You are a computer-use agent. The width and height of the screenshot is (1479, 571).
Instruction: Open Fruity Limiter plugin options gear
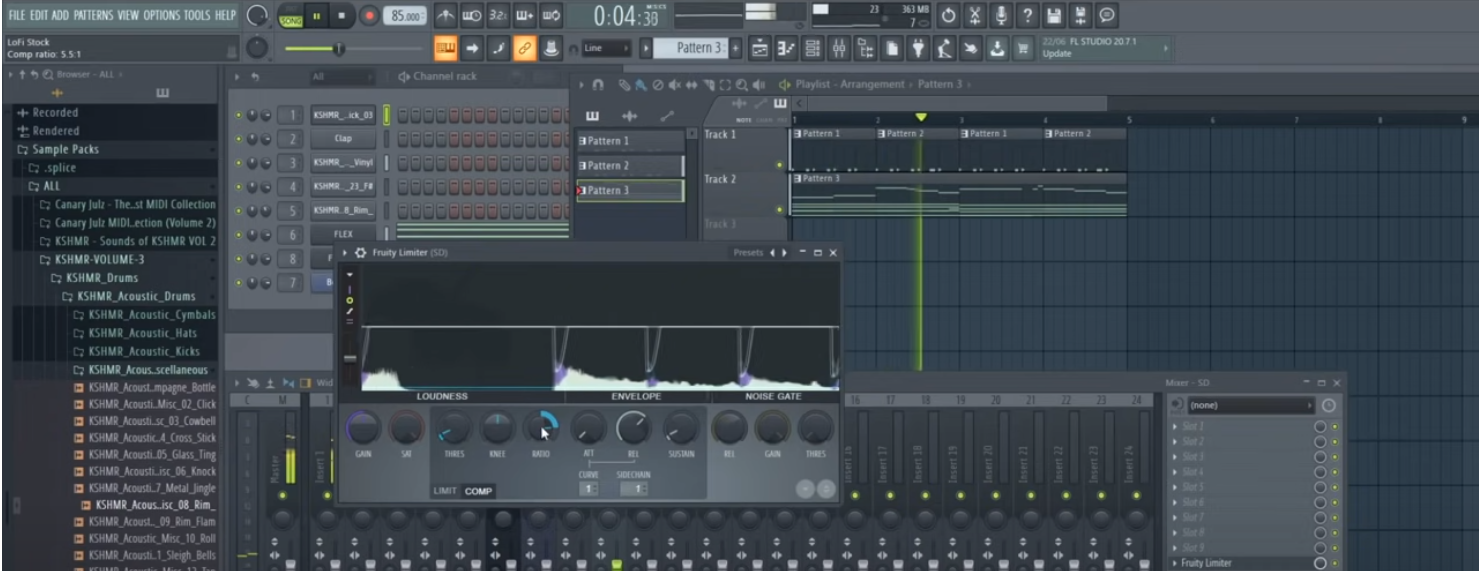click(360, 253)
